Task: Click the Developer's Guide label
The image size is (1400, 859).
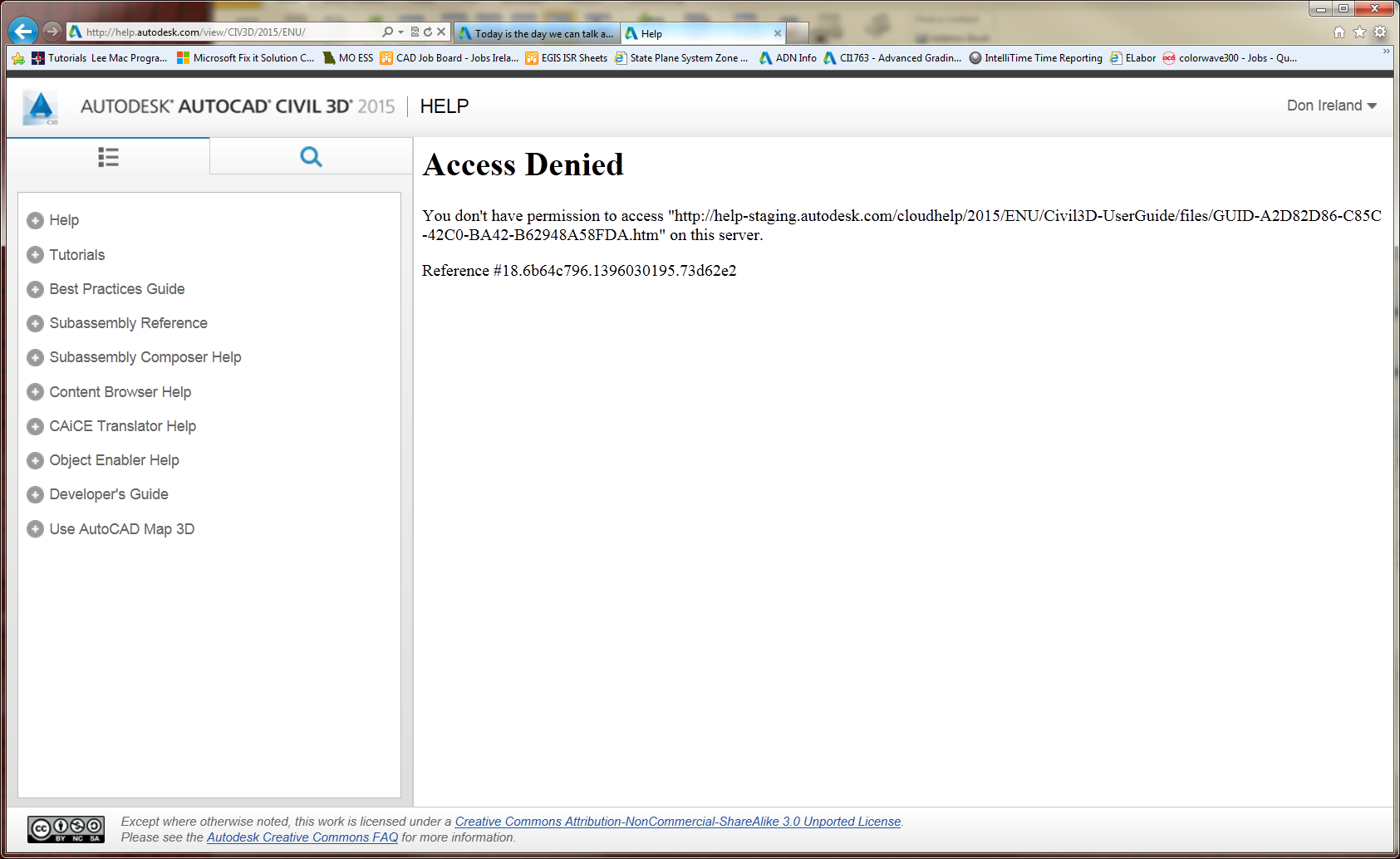Action: tap(109, 494)
